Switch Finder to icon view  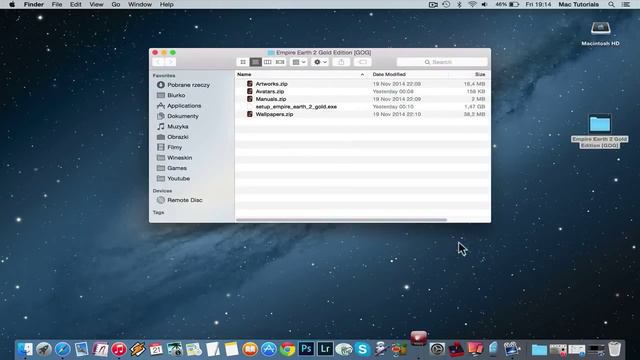pos(243,62)
